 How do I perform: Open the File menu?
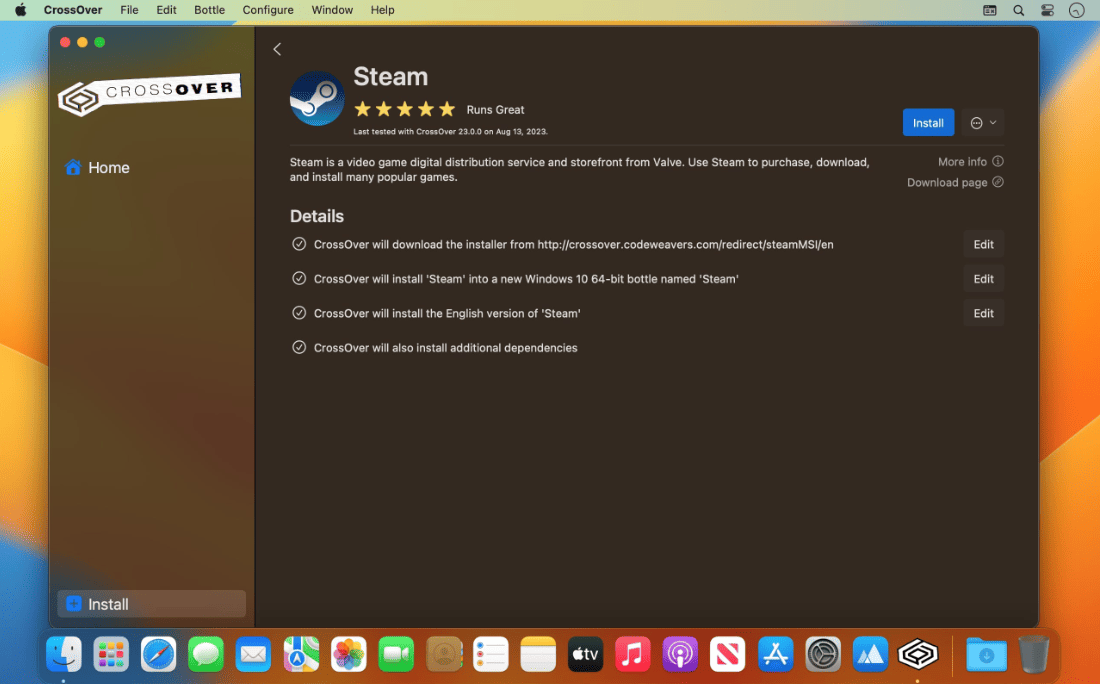coord(129,10)
